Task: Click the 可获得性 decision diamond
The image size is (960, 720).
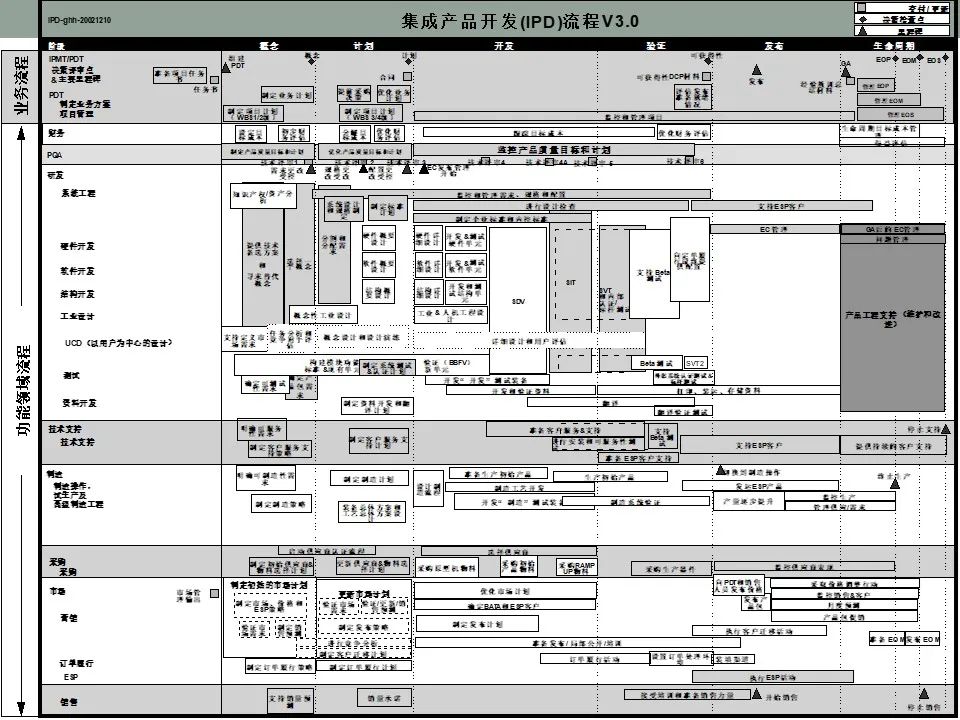Action: click(709, 61)
